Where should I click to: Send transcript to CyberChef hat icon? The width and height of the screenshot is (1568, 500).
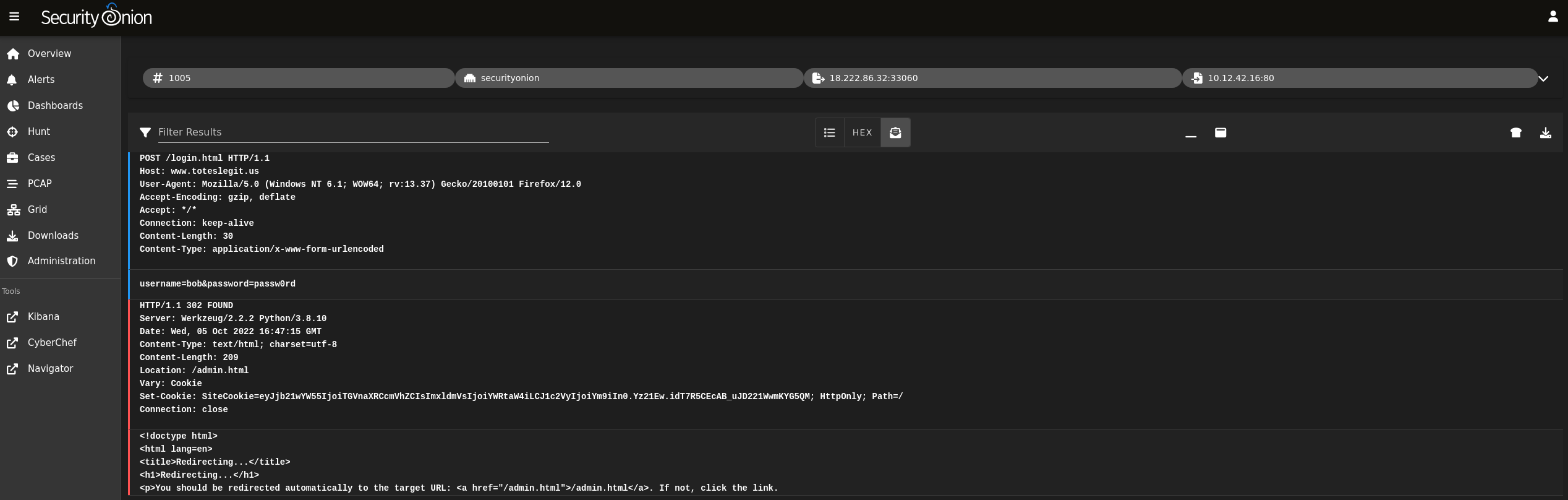pos(1516,132)
